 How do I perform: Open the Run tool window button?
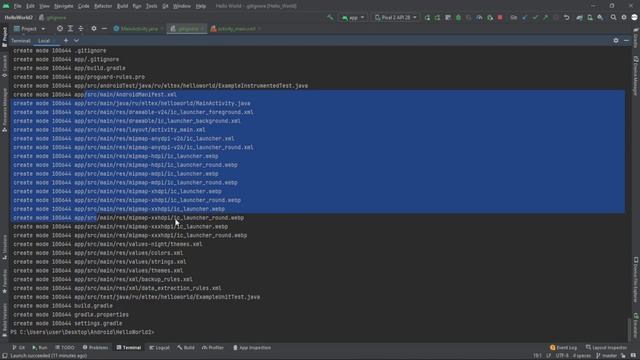point(40,347)
